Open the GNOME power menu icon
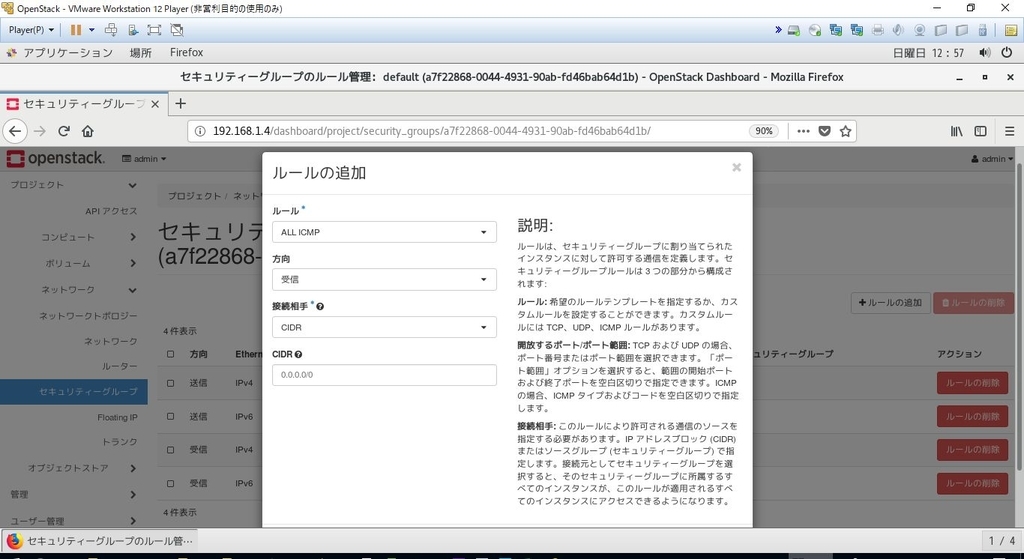1024x559 pixels. coord(1006,53)
